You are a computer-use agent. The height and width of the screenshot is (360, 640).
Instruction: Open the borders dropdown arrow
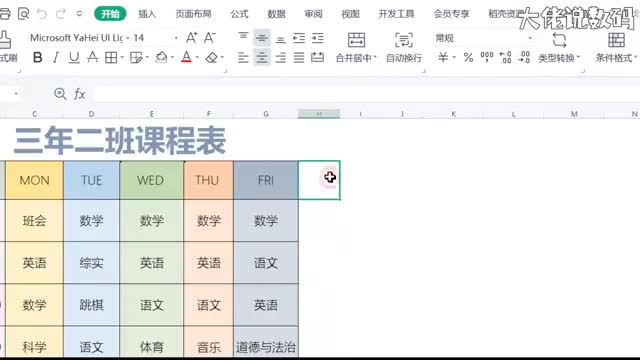pos(122,58)
